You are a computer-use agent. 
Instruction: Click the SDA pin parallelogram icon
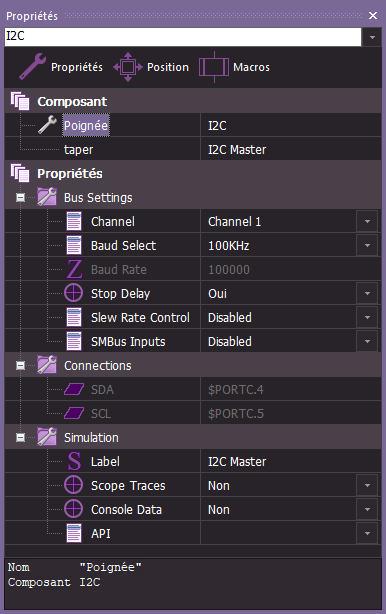tap(74, 389)
